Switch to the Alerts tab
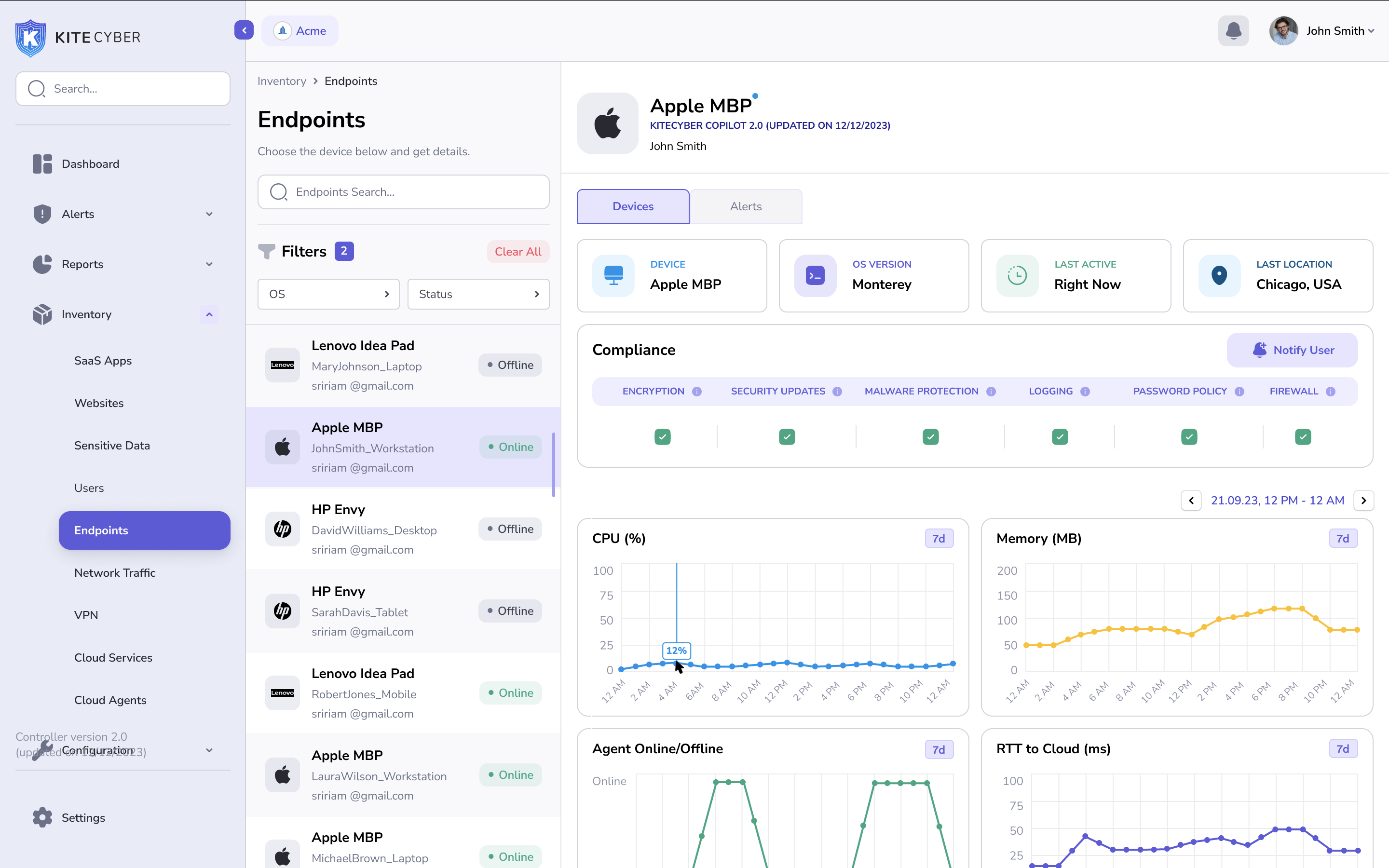The width and height of the screenshot is (1389, 868). pyautogui.click(x=745, y=206)
